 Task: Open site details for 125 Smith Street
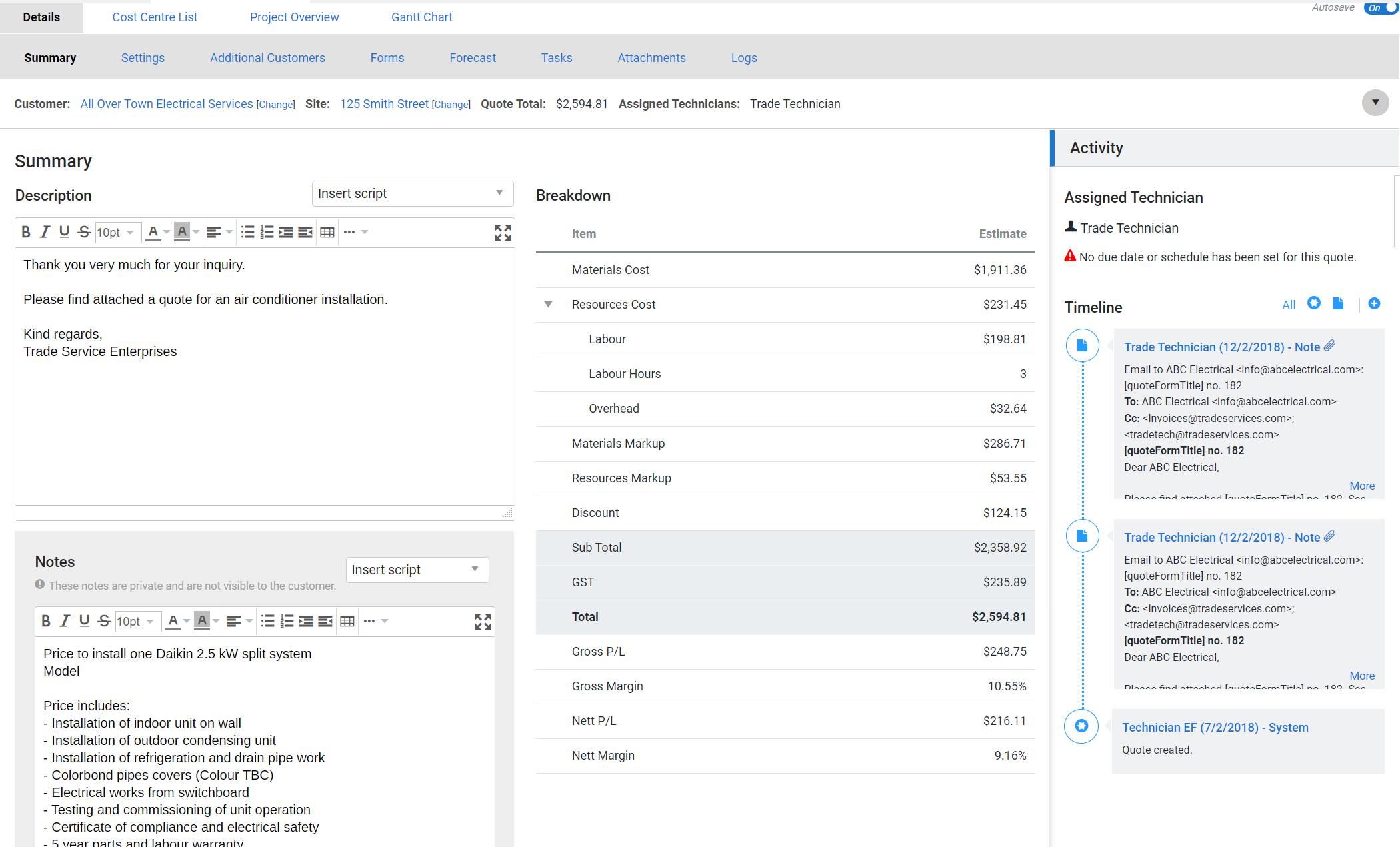point(384,104)
